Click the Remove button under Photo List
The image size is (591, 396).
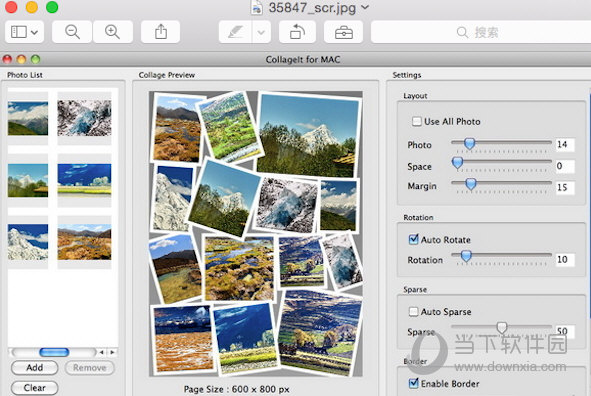tap(90, 367)
